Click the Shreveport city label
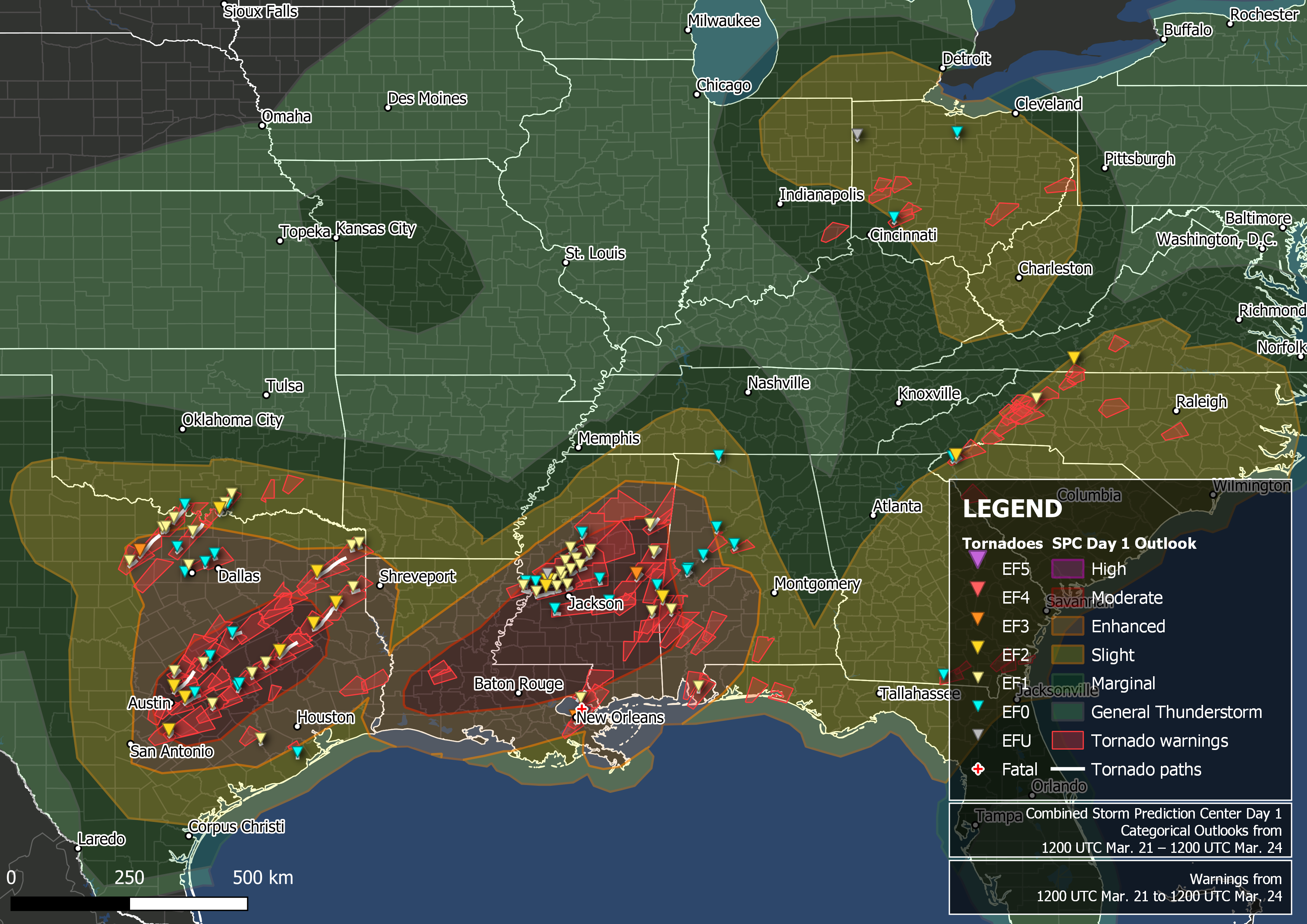1307x924 pixels. pos(417,577)
